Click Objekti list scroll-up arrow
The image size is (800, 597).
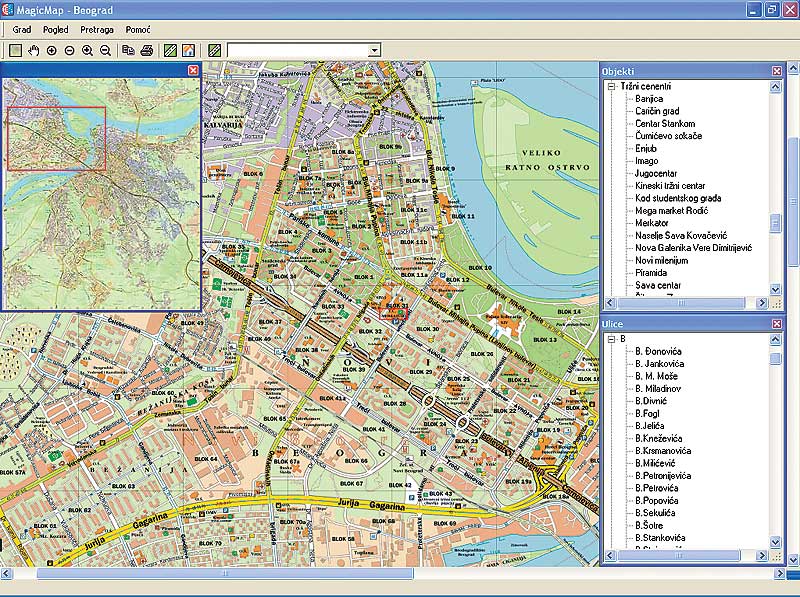775,87
